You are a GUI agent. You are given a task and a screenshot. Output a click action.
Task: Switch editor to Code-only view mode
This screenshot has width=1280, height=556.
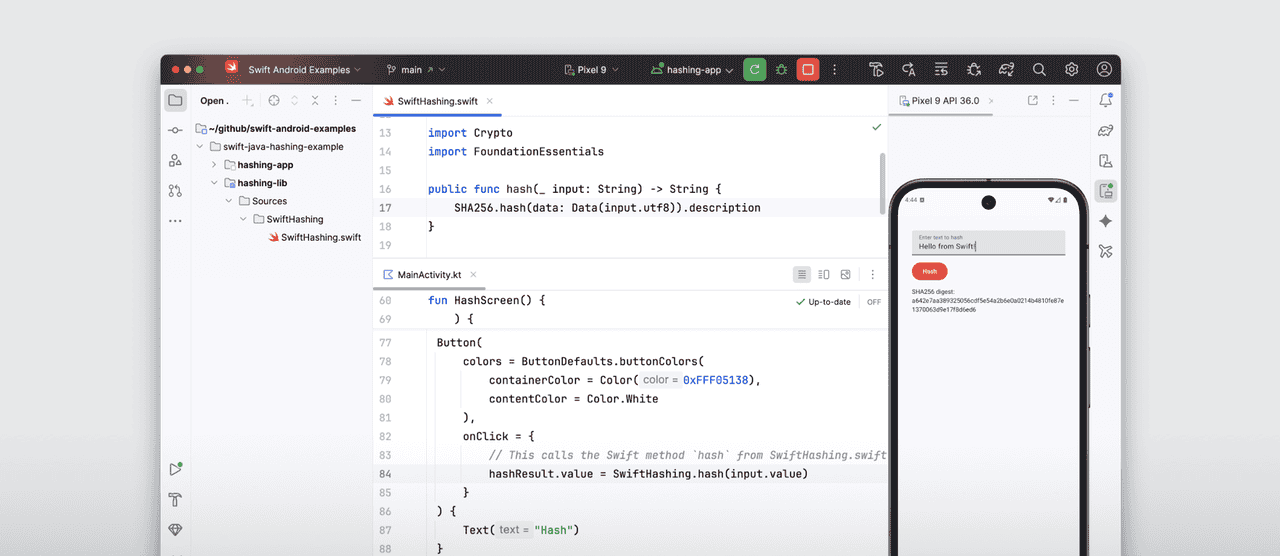click(802, 274)
